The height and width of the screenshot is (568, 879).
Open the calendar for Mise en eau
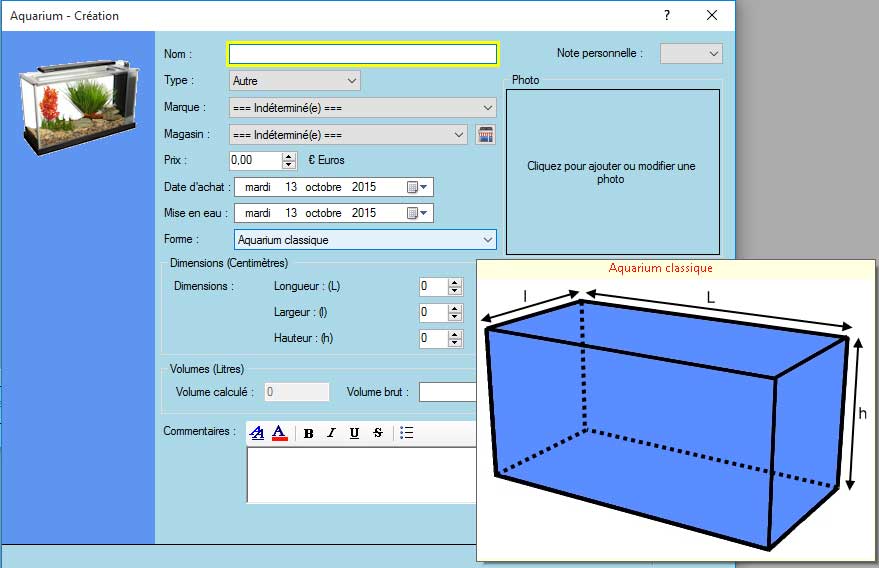pos(417,213)
